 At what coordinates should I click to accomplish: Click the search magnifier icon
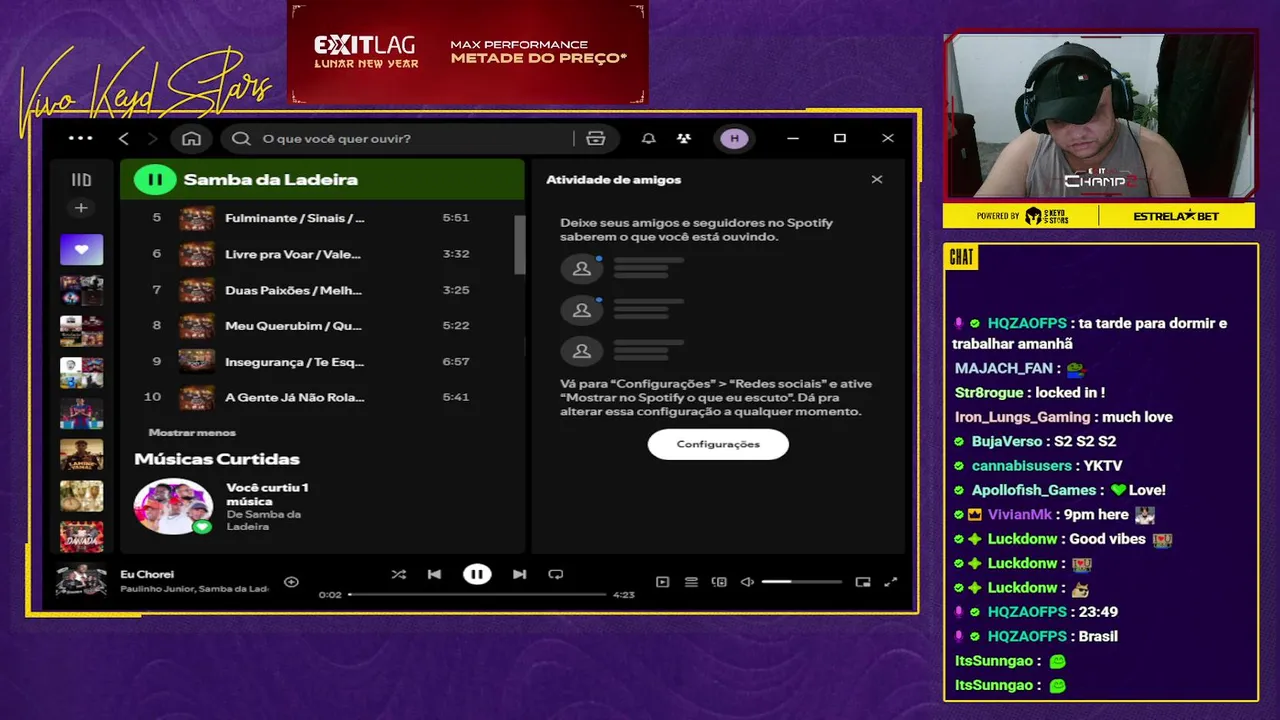click(x=241, y=139)
